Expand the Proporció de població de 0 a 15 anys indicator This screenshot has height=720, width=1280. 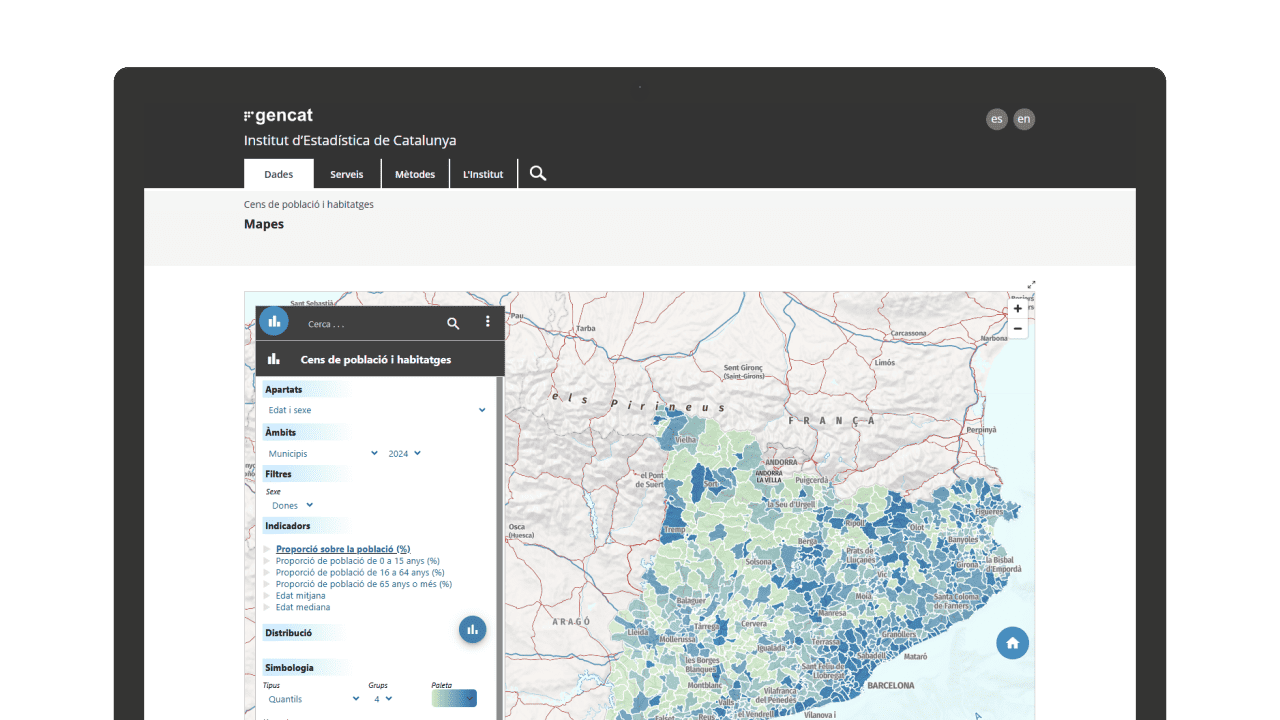[x=268, y=561]
